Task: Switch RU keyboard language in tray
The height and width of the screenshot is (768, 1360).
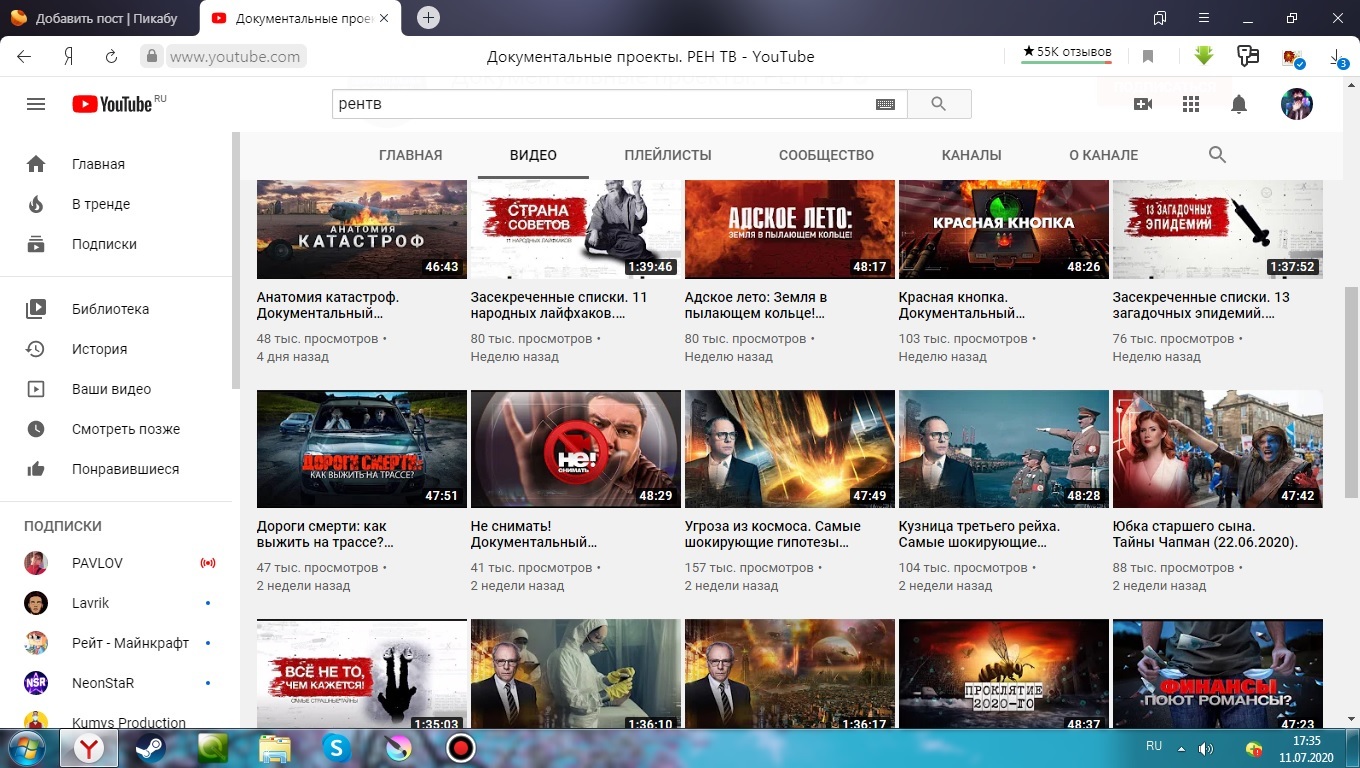Action: pyautogui.click(x=1154, y=746)
